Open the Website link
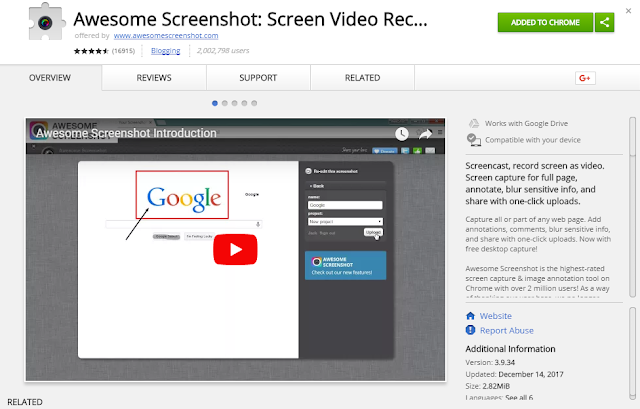640x409 pixels. pos(496,316)
